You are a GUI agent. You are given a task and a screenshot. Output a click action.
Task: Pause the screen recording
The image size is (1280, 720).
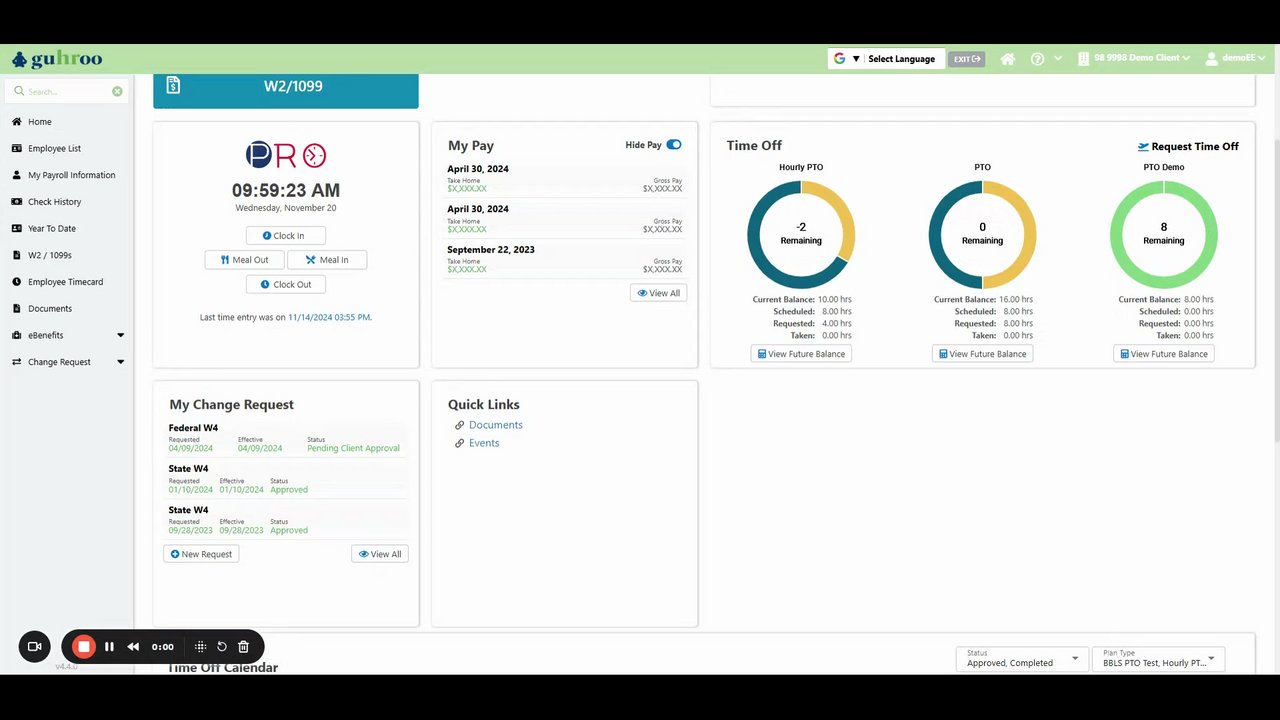(109, 647)
